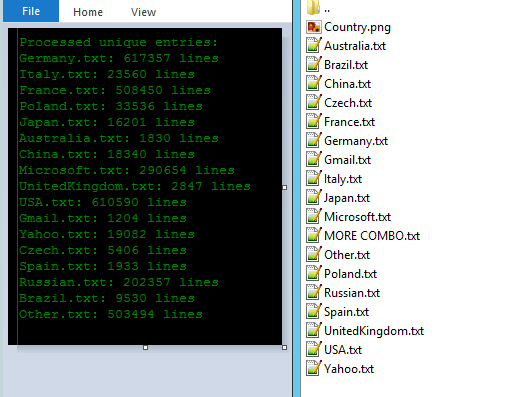
Task: Click 'USA.txt: 610590 lines' in the image
Action: (103, 202)
